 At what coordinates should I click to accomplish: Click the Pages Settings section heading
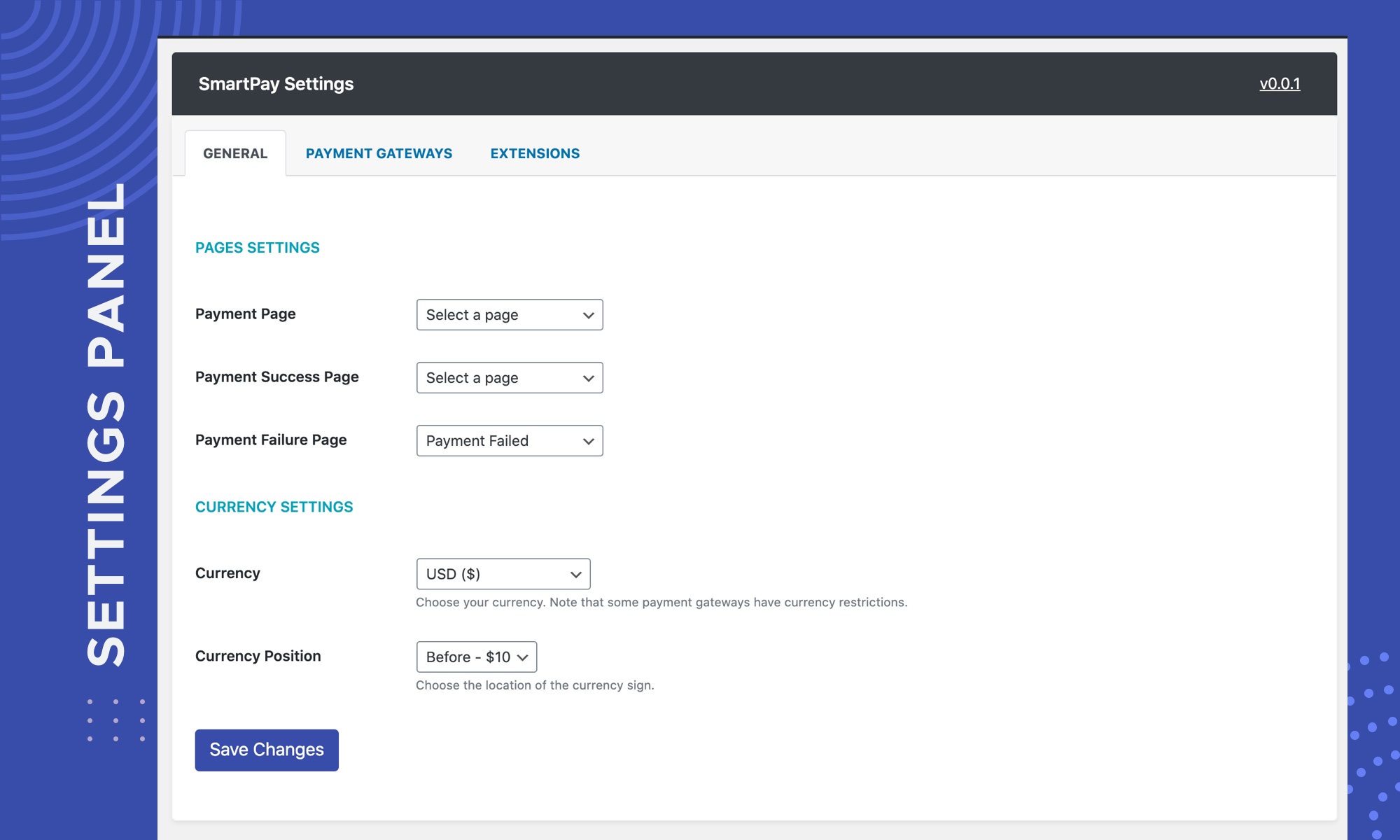[257, 248]
